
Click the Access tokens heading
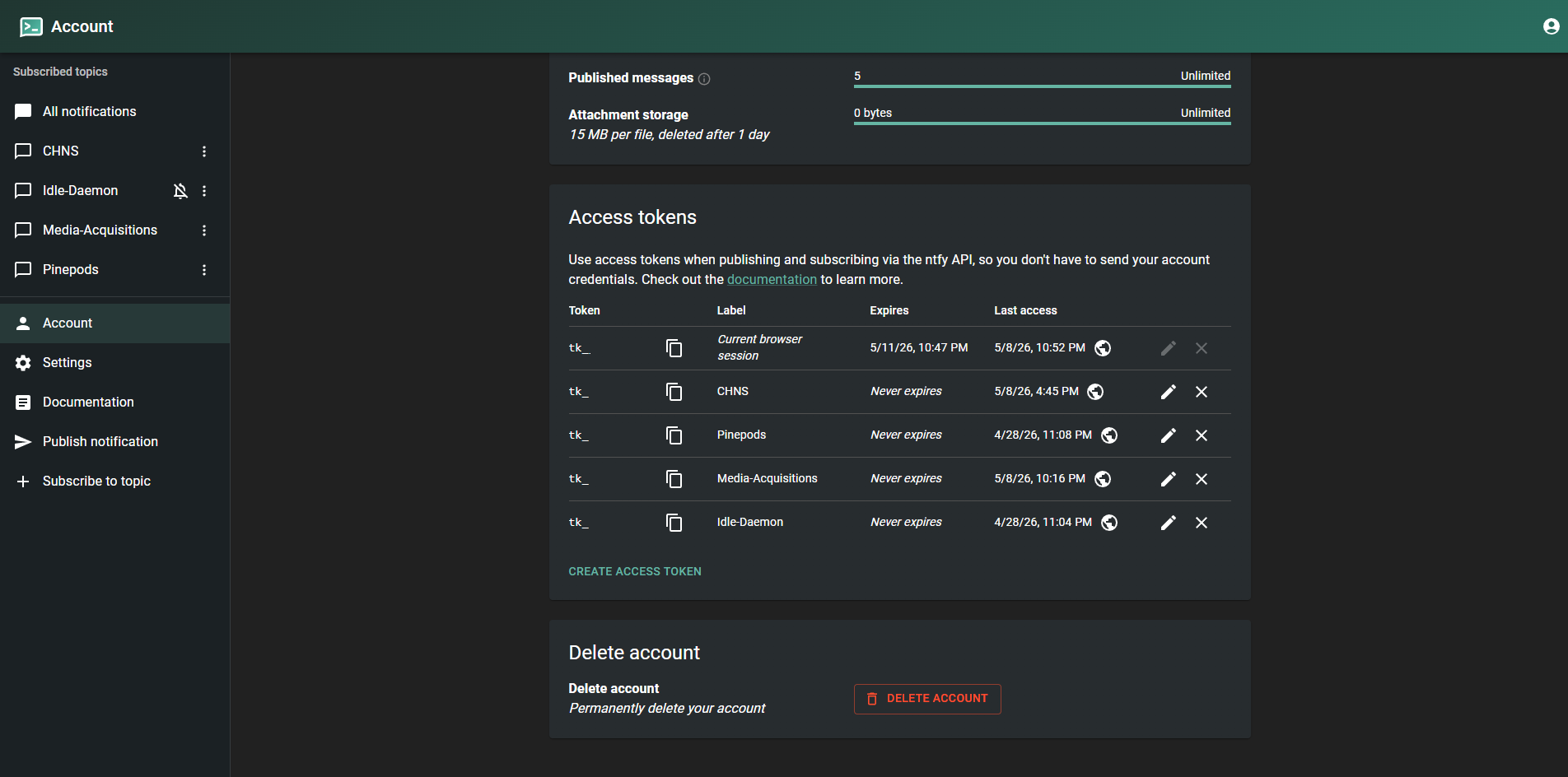point(632,217)
